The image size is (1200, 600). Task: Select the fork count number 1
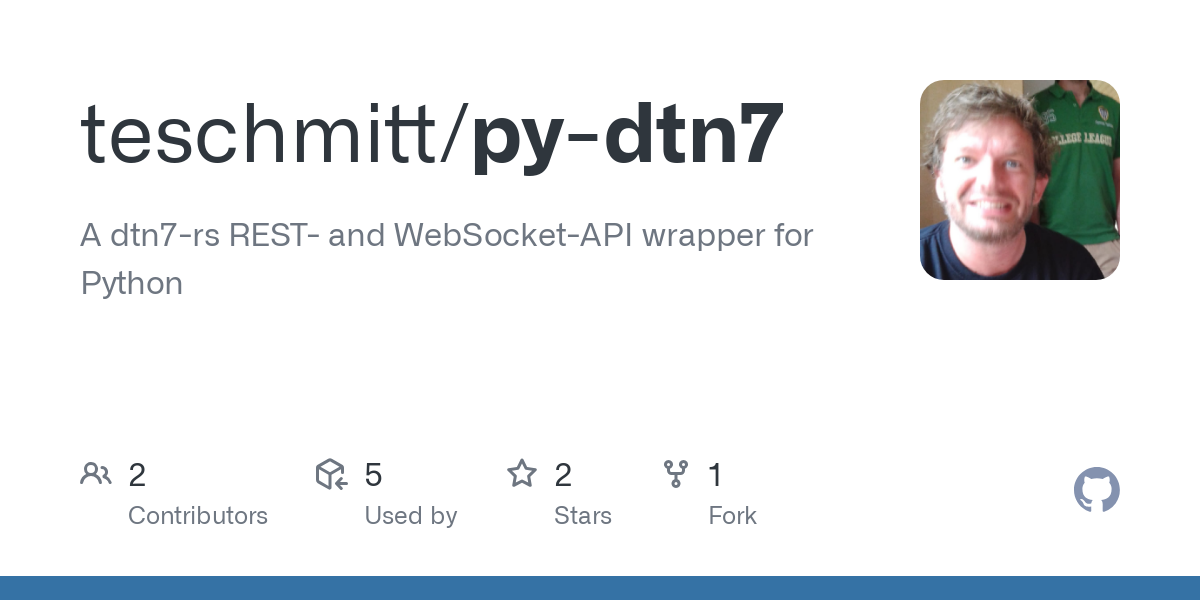tap(716, 475)
